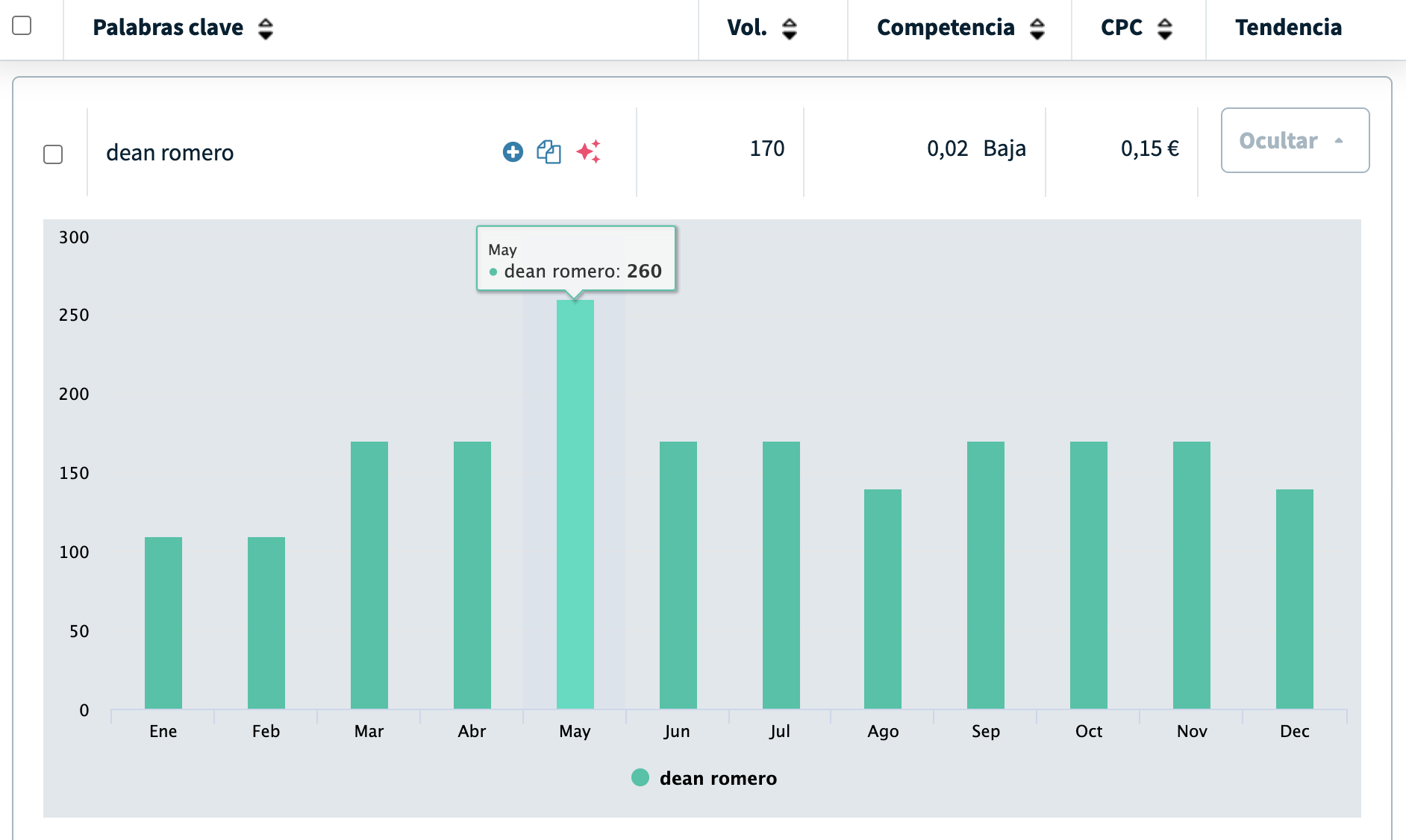Sort by Vol. column arrows
The width and height of the screenshot is (1406, 840).
789,28
